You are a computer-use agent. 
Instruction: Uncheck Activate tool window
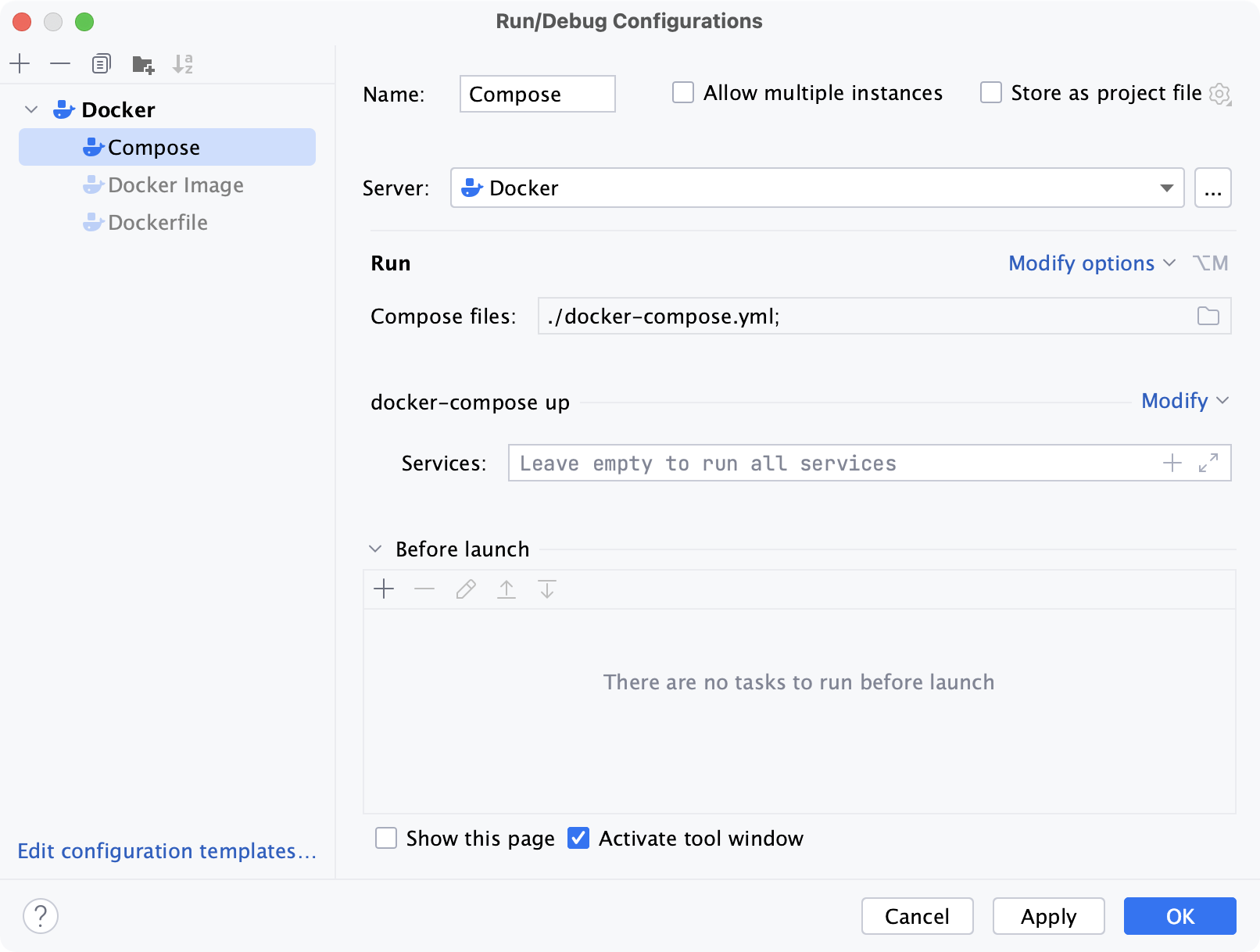pyautogui.click(x=578, y=838)
